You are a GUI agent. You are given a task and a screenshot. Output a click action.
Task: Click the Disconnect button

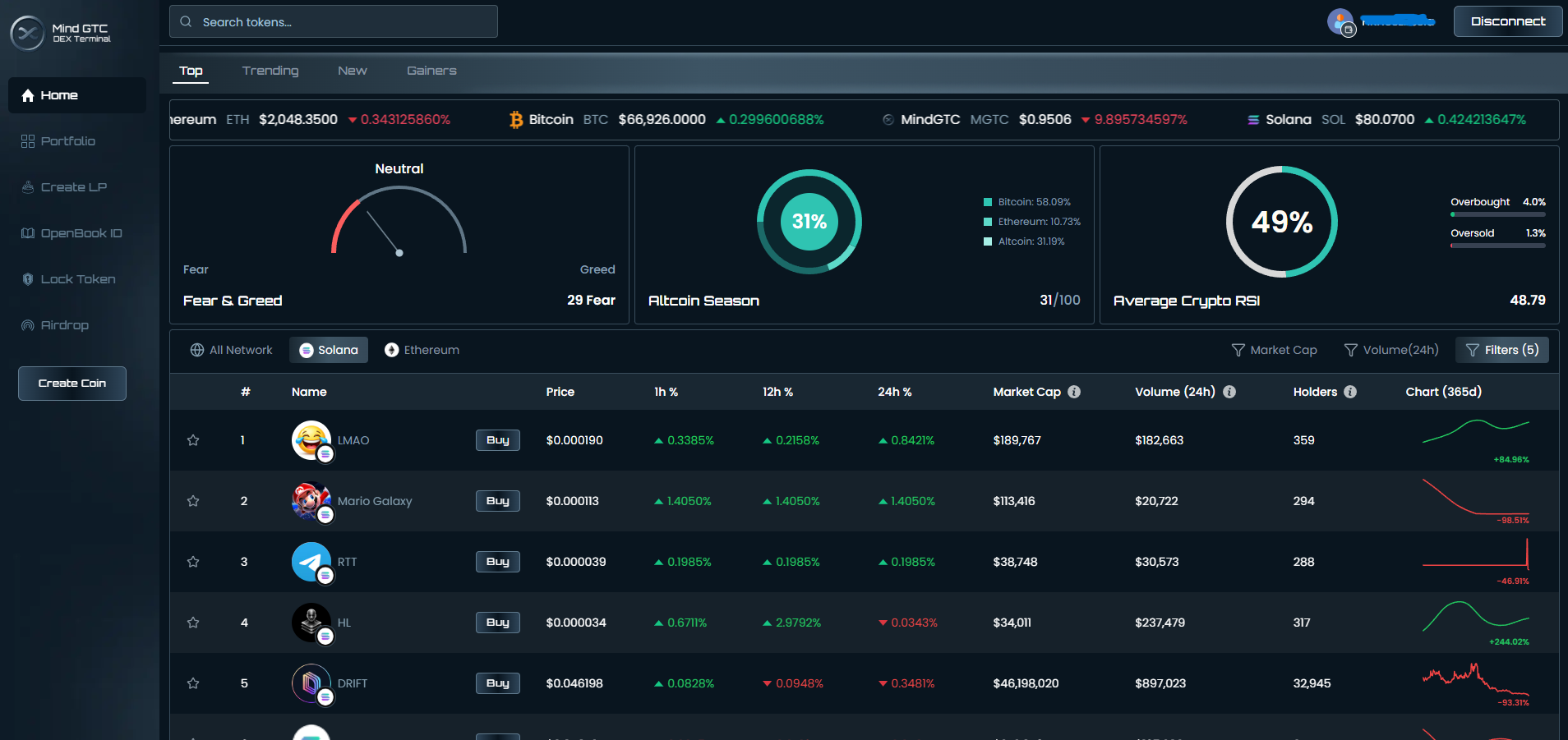point(1508,21)
